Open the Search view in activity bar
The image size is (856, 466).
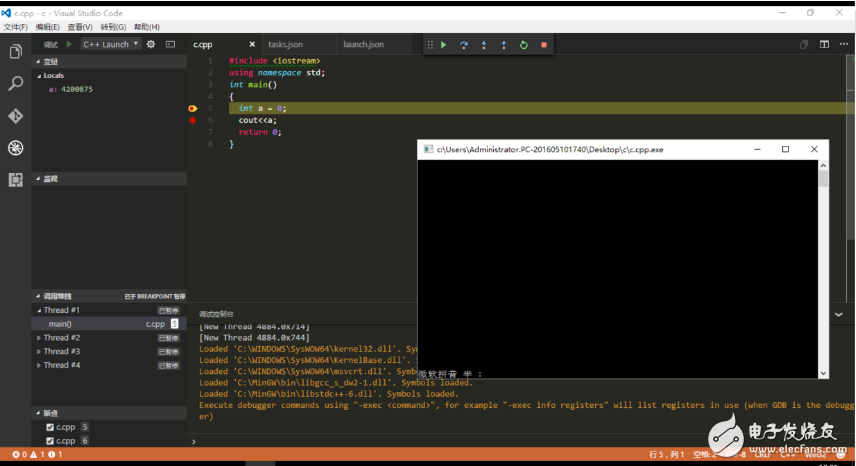click(x=15, y=83)
